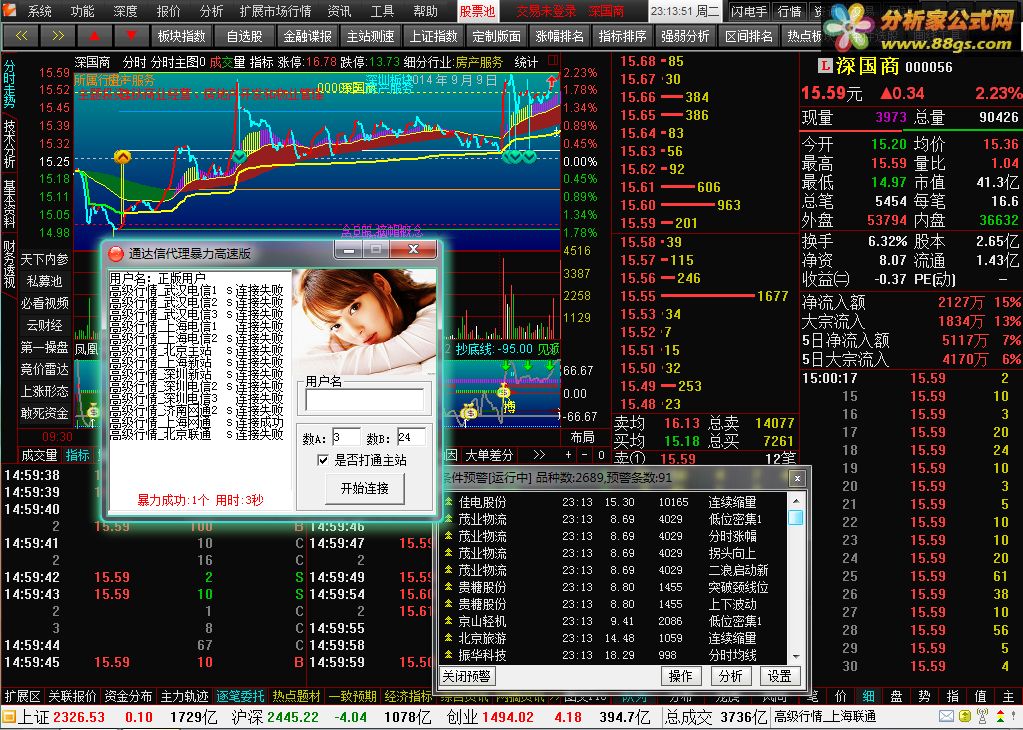Screen dimensions: 1023x730
Task: Click the alert icon beside 振华科技
Action: coord(448,655)
